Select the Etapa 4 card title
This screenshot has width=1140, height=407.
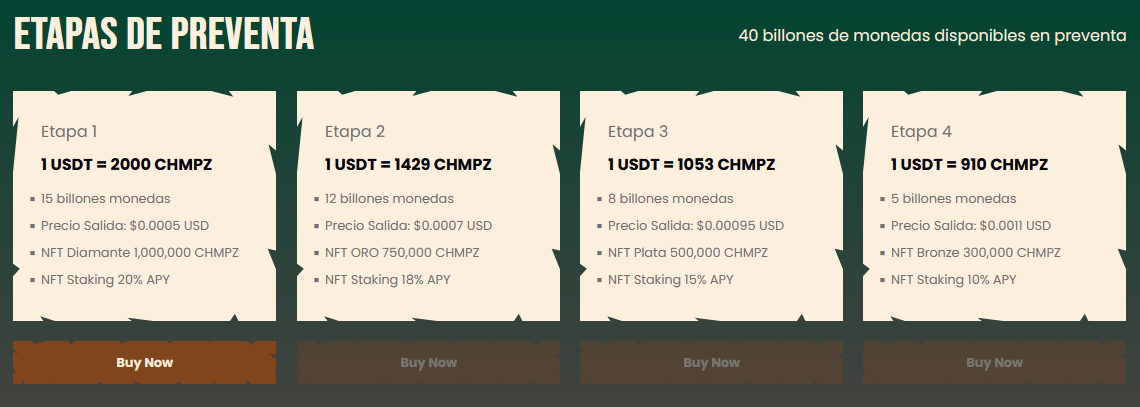[x=921, y=132]
